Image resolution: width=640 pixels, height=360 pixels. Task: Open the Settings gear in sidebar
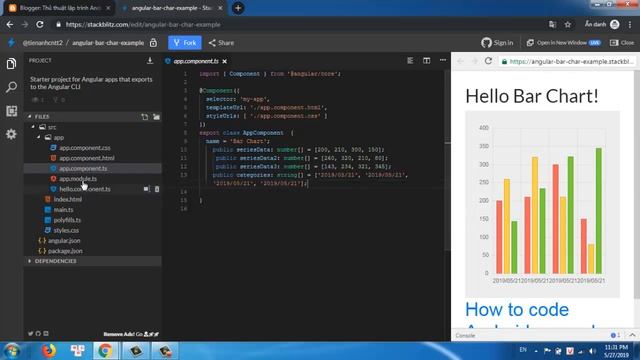click(11, 134)
